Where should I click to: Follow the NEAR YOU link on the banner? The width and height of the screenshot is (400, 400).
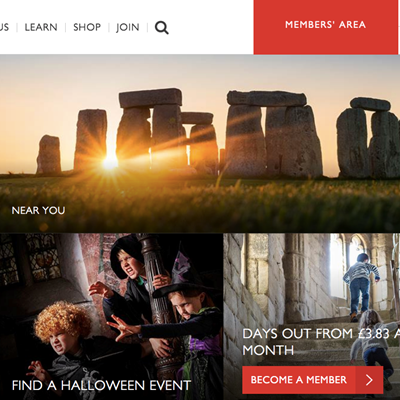(38, 210)
